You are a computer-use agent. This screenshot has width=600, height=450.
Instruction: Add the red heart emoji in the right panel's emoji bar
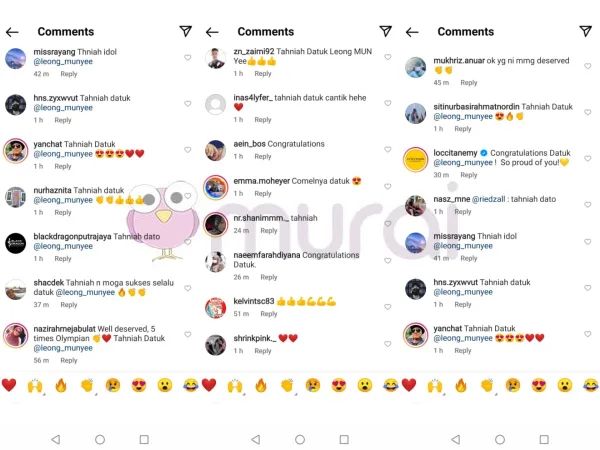pyautogui.click(x=409, y=385)
